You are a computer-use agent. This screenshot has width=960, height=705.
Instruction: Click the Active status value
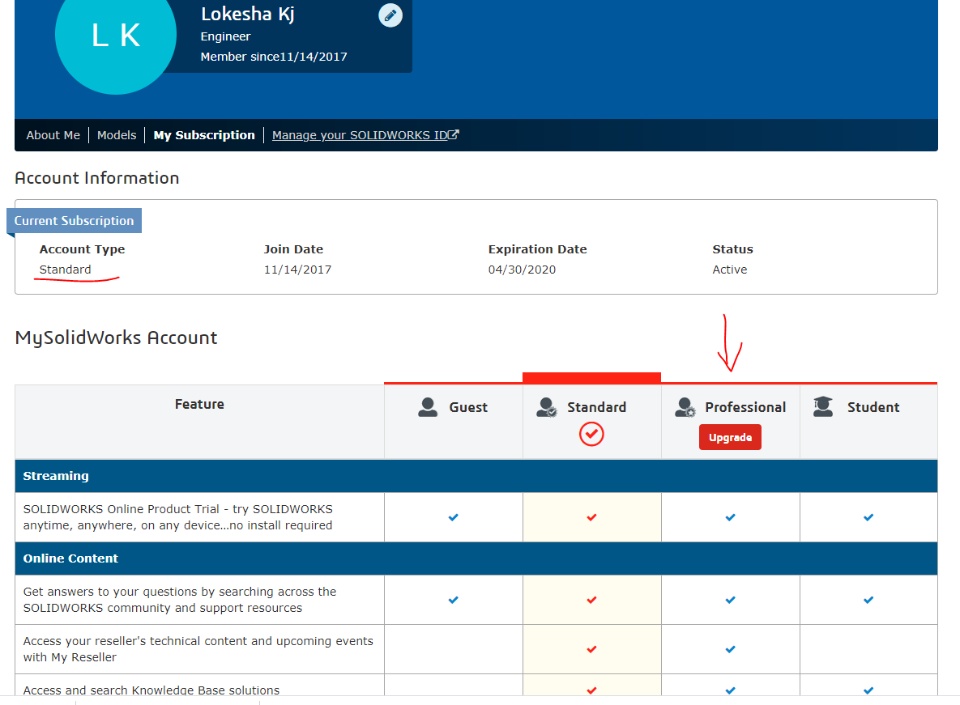729,269
